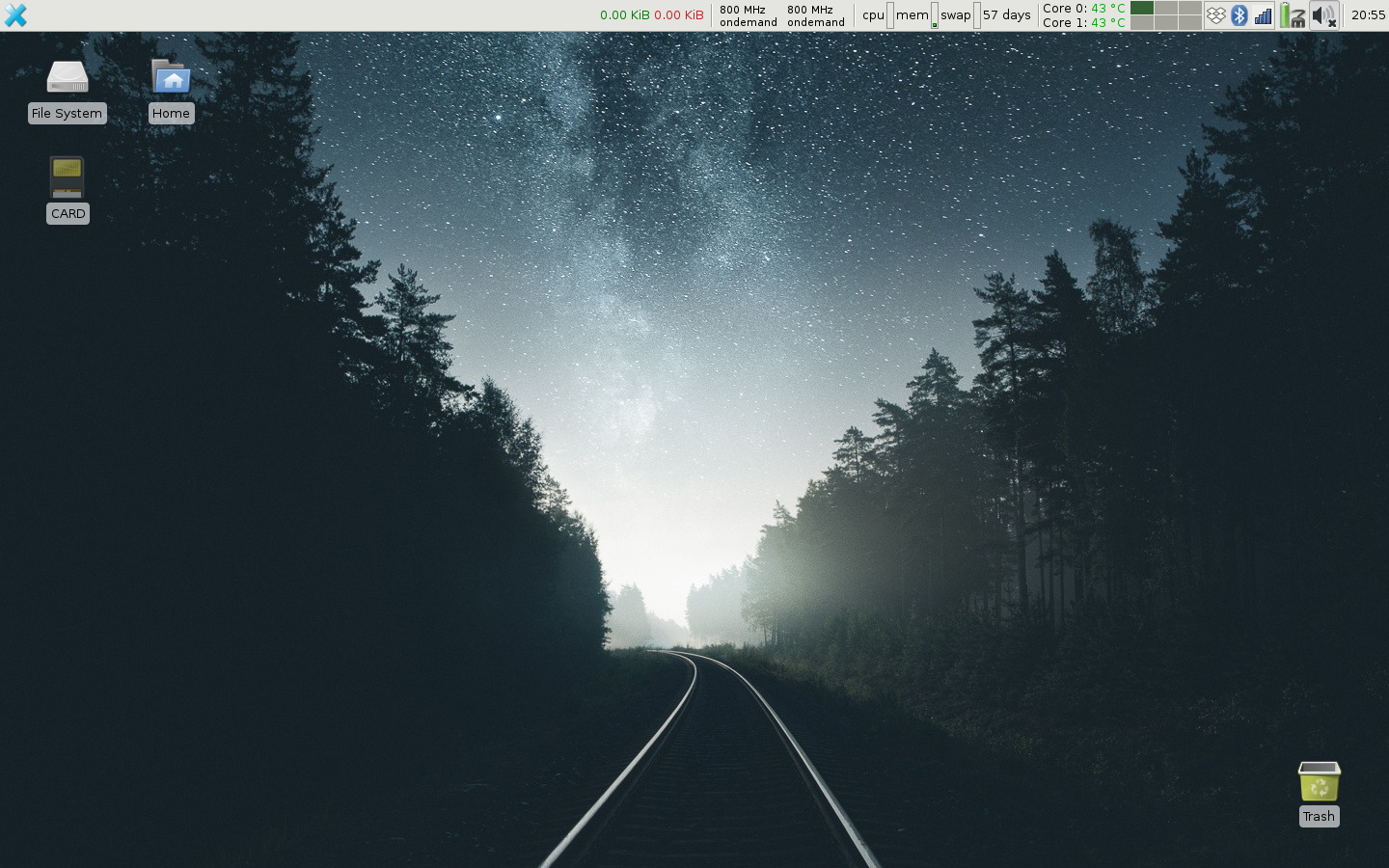
Task: Toggle the muted volume speaker icon
Action: 1323,15
